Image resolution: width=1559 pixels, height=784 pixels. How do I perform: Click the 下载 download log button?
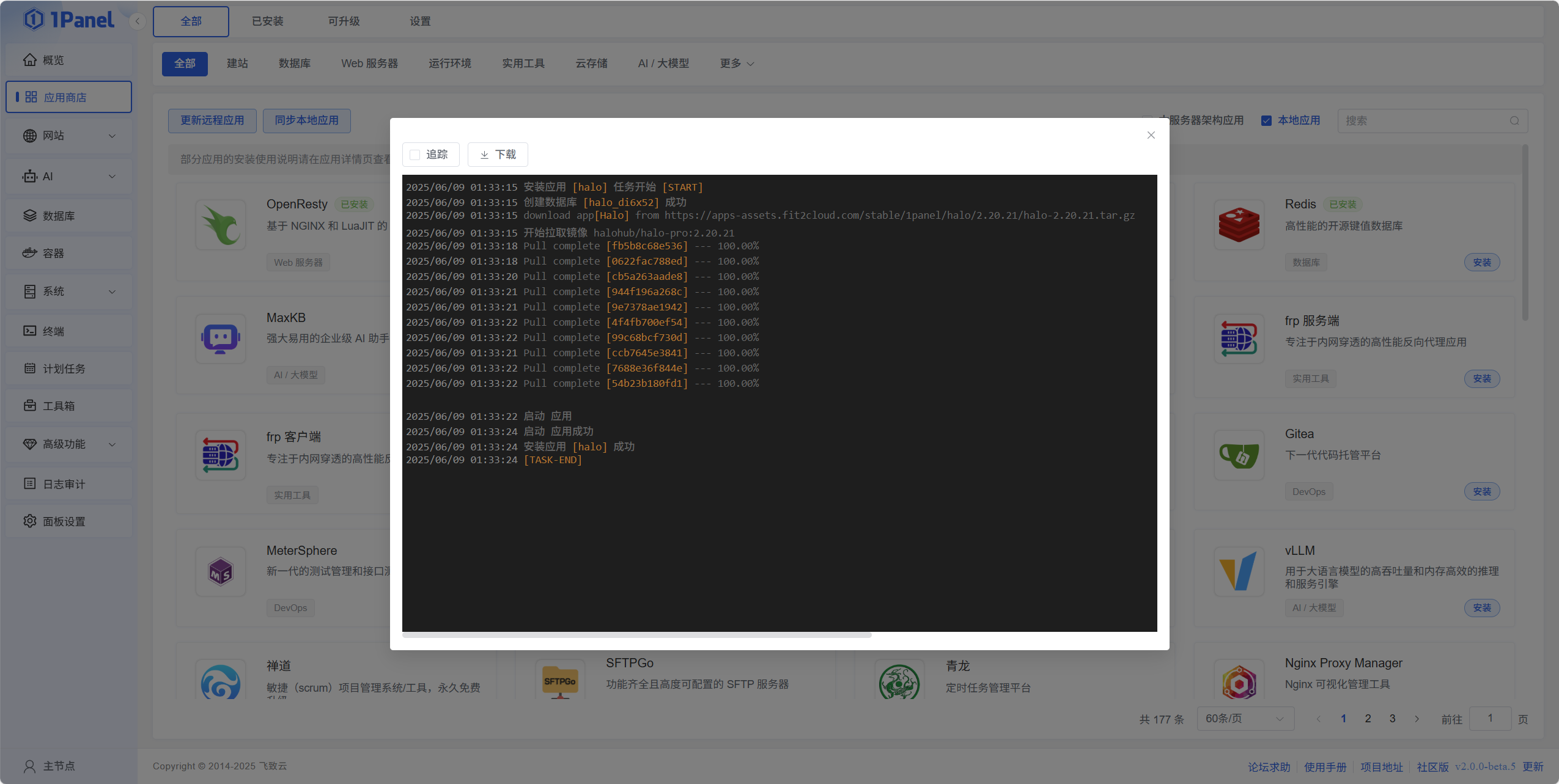[498, 155]
